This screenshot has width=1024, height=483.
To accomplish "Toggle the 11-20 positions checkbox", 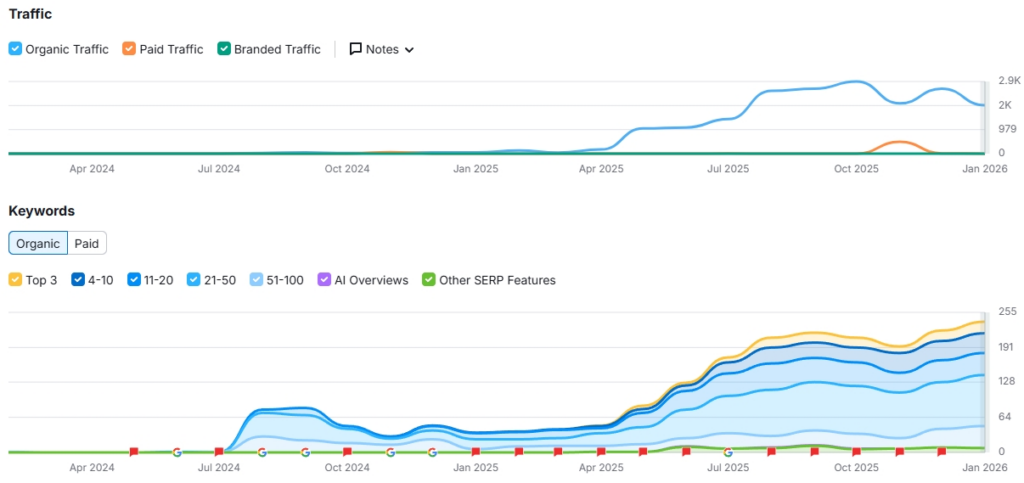I will tap(133, 280).
